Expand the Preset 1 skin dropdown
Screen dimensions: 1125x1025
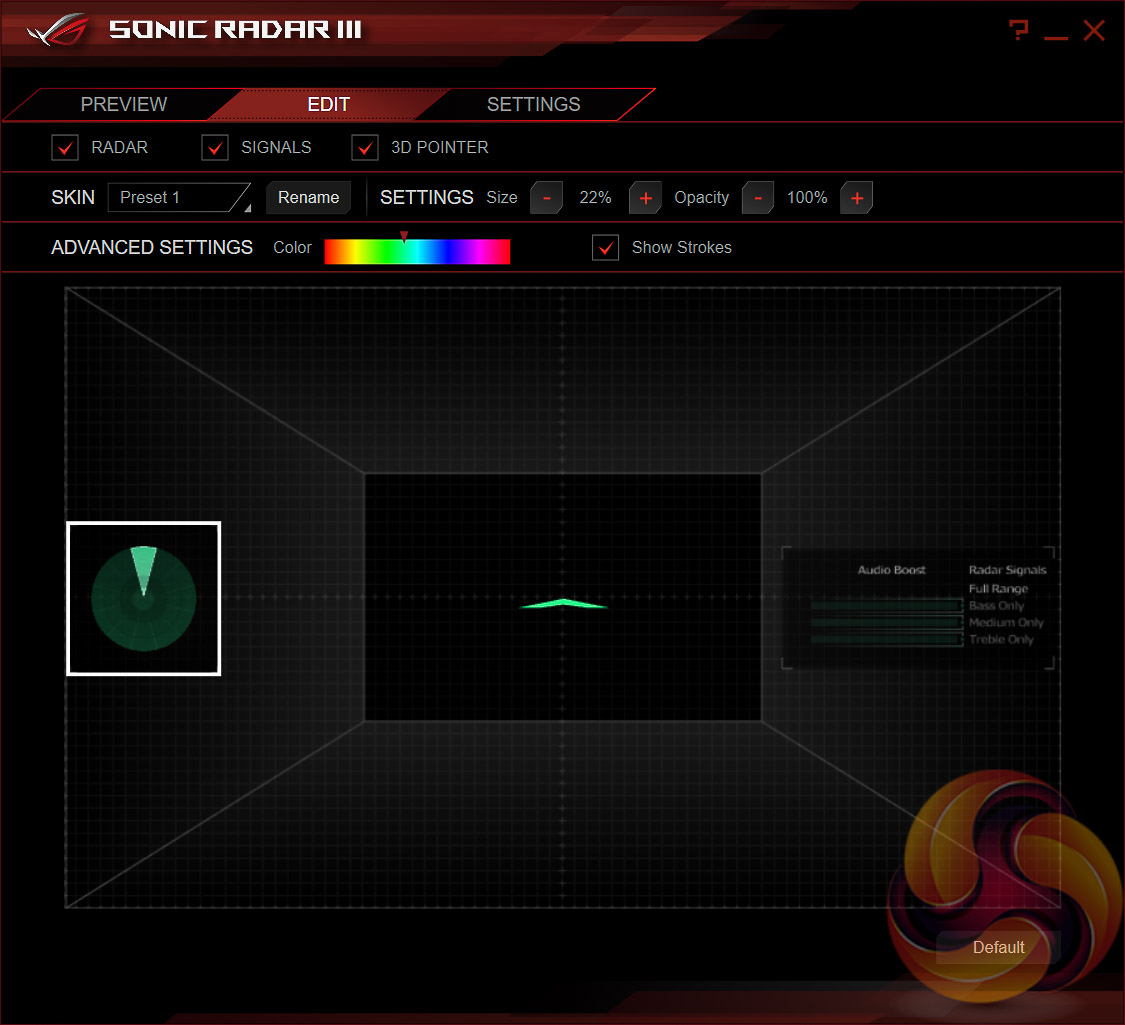(179, 197)
